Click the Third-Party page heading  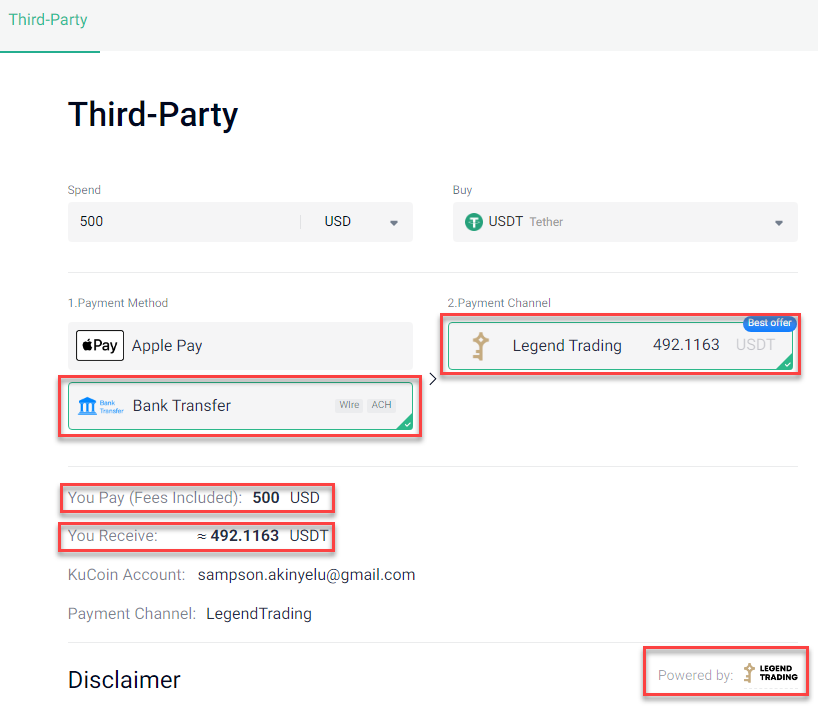(x=153, y=115)
